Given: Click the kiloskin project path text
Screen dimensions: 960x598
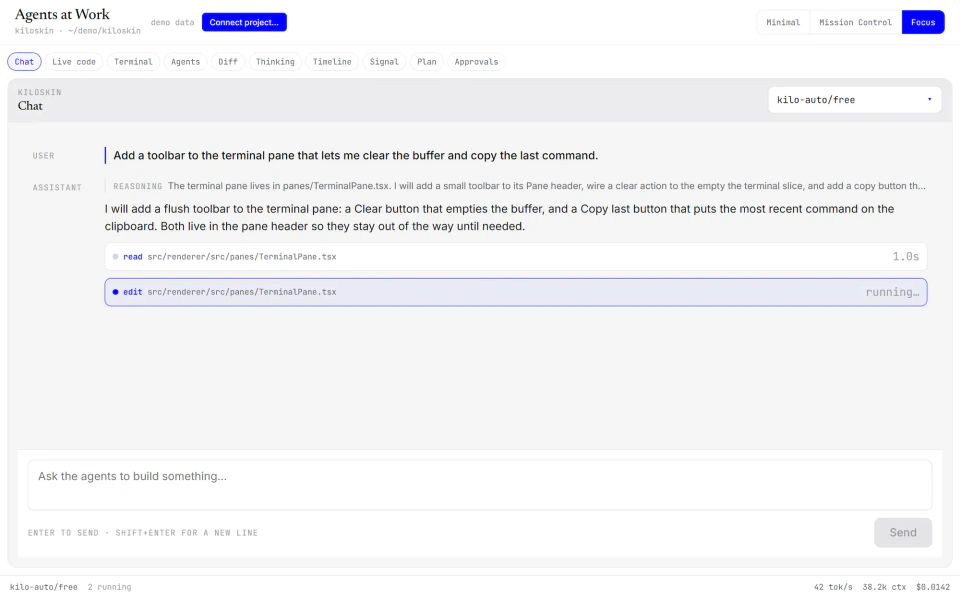Looking at the screenshot, I should pyautogui.click(x=78, y=31).
